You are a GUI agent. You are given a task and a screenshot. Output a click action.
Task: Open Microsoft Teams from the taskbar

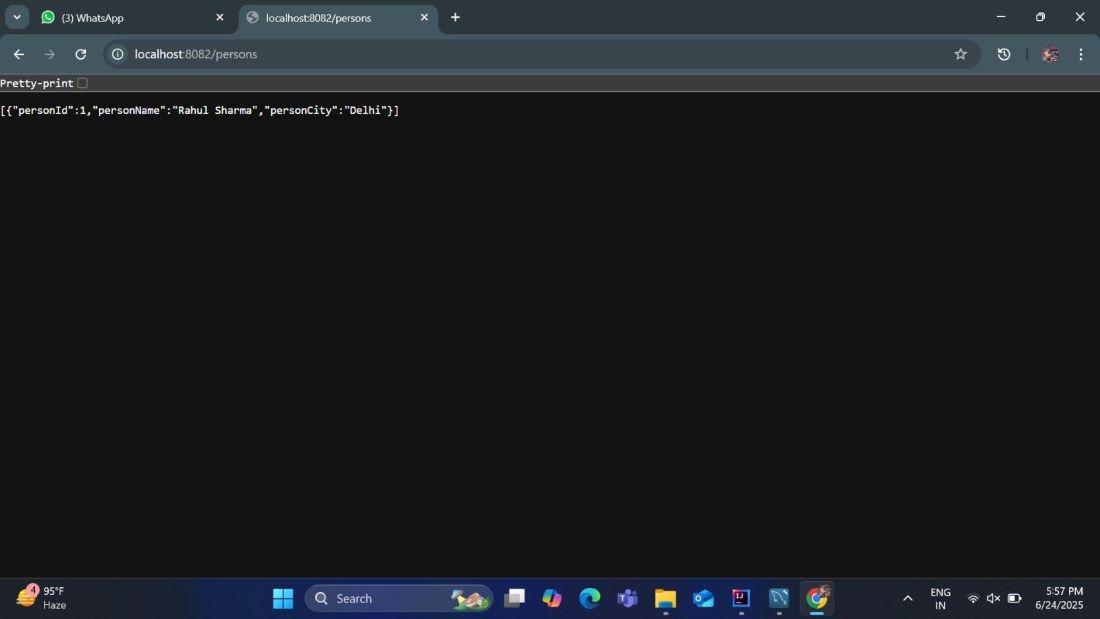(x=627, y=598)
